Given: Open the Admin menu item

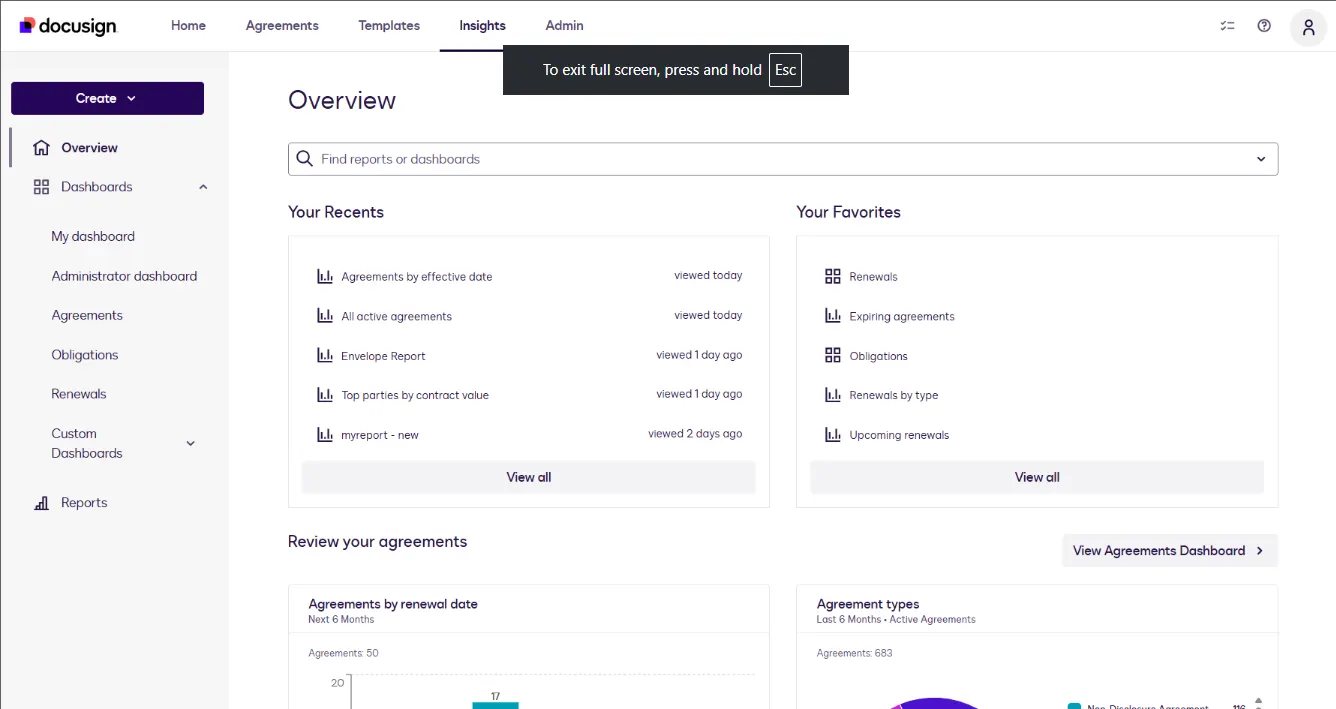Looking at the screenshot, I should [x=564, y=26].
